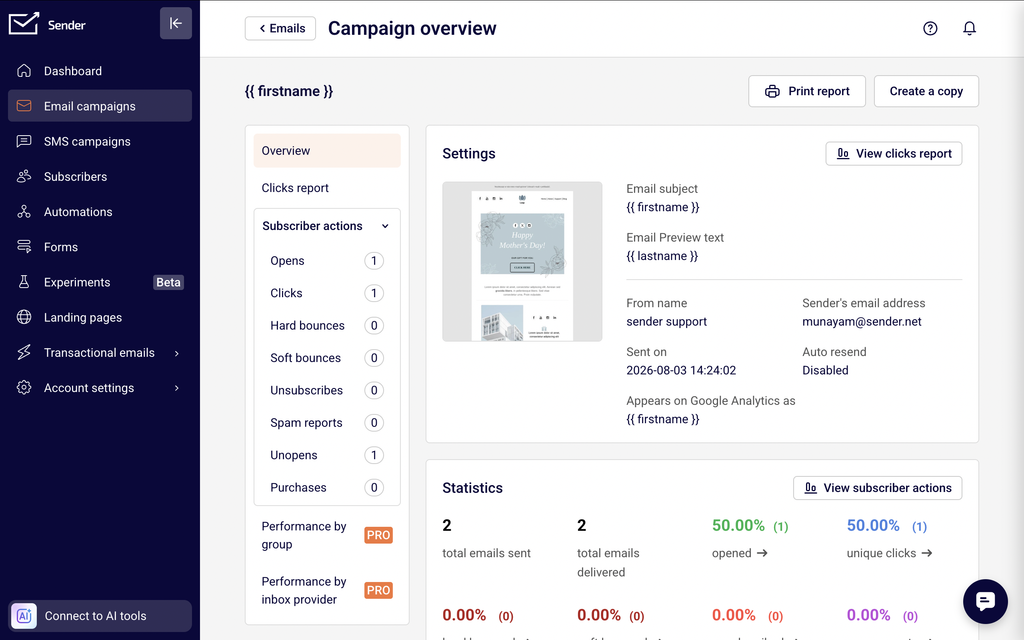Go back to Emails

coord(280,28)
